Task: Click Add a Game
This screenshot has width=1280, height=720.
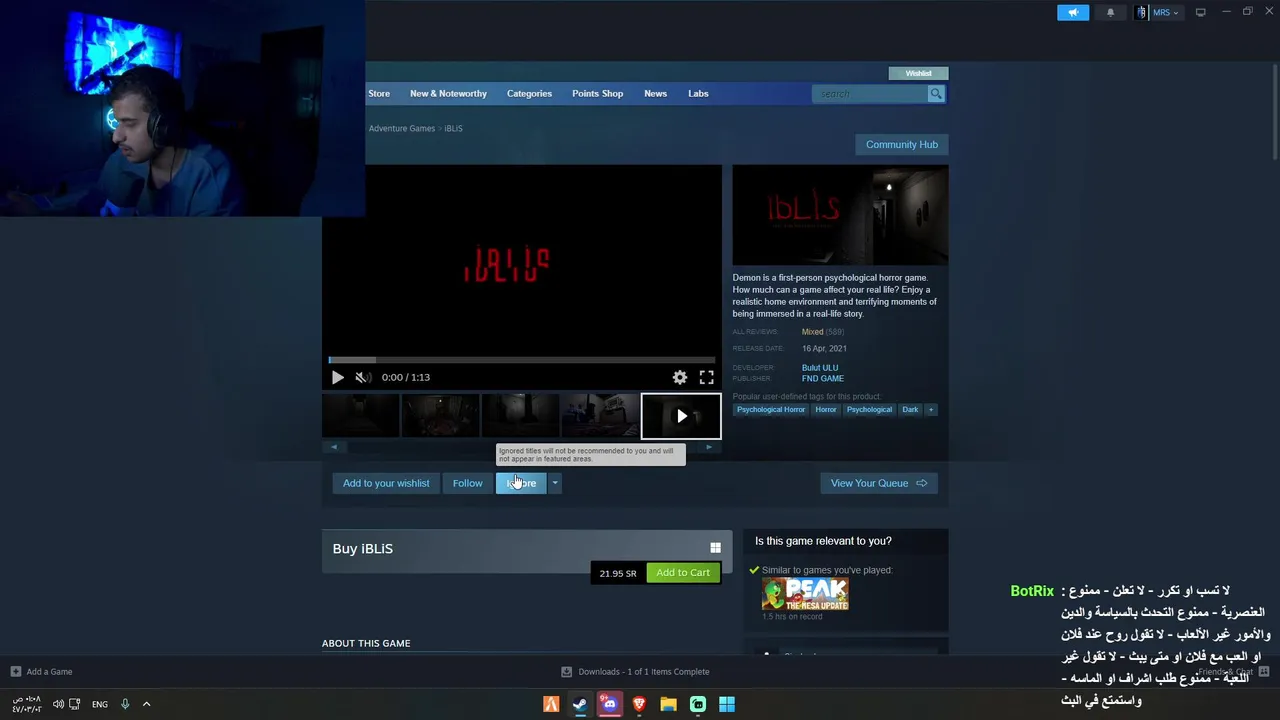Action: pos(41,672)
